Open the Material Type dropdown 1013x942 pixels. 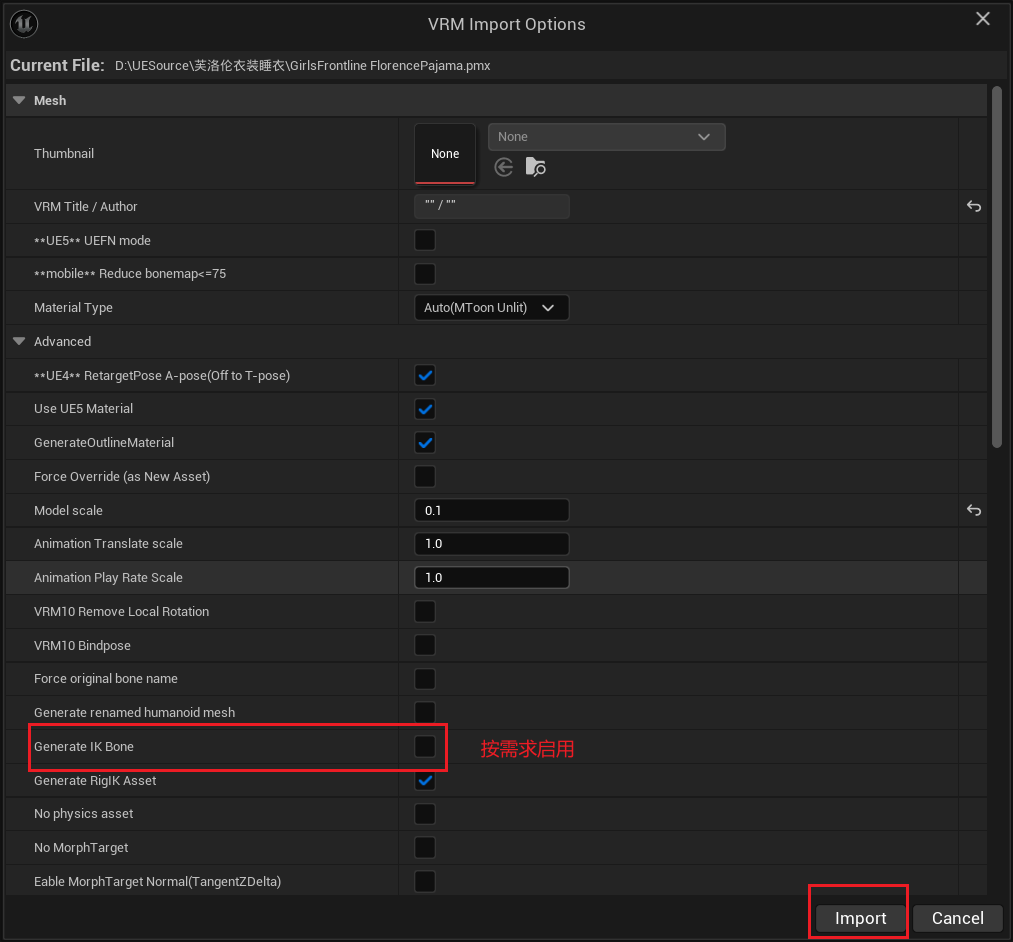(x=491, y=307)
